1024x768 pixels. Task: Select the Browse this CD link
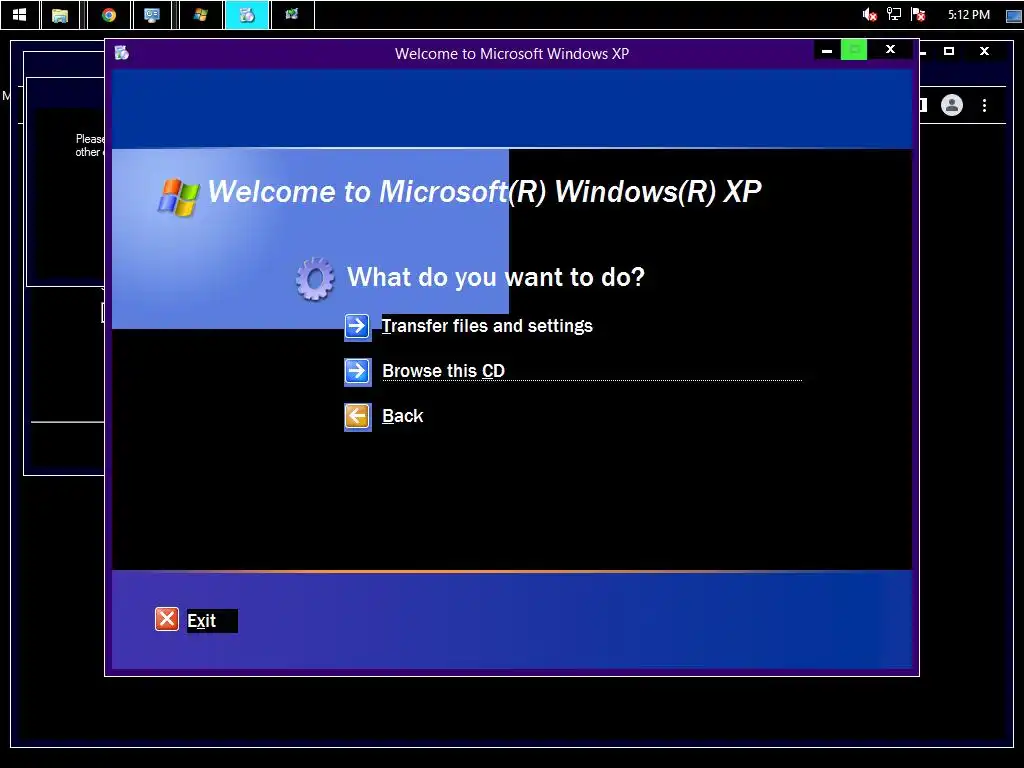pyautogui.click(x=443, y=371)
